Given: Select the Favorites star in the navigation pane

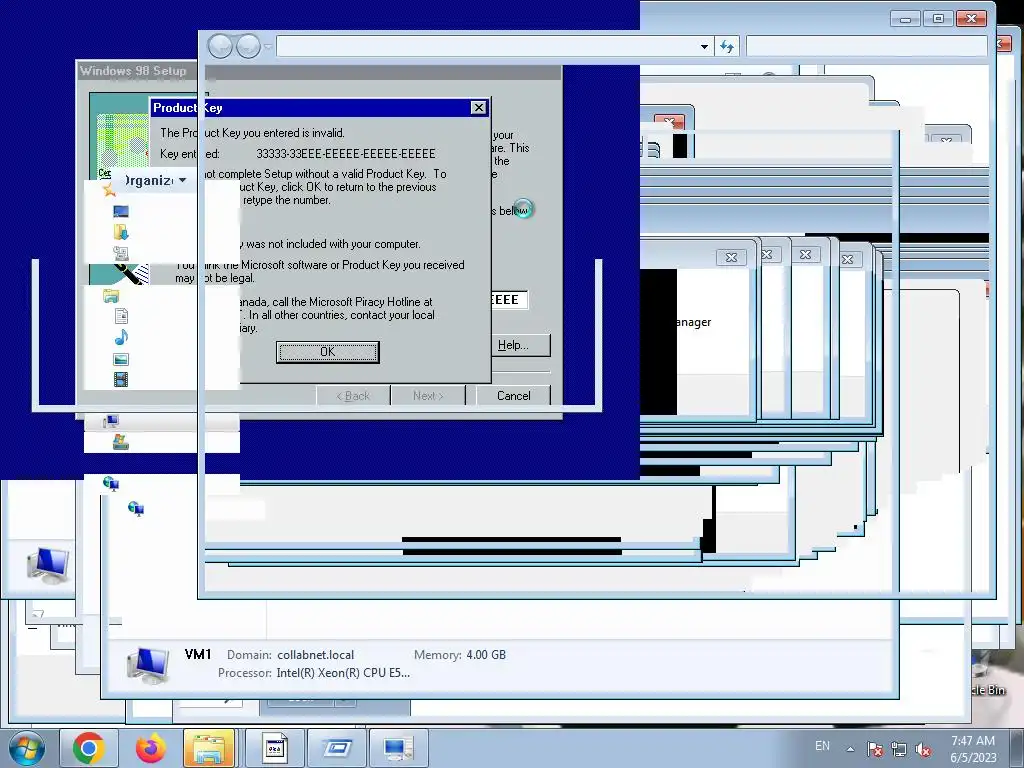Looking at the screenshot, I should [109, 191].
